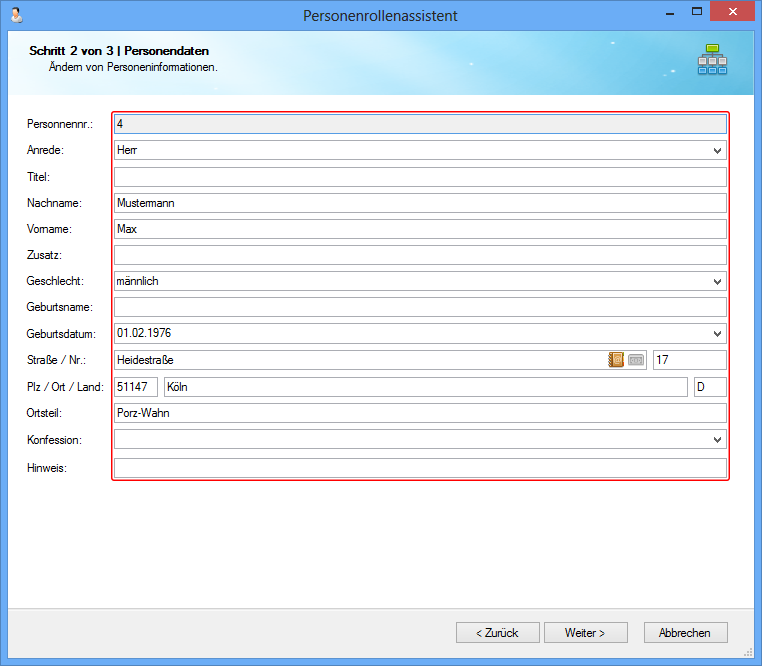This screenshot has height=666, width=762.
Task: Click heading Schritt 2 von 3 | Personendaten
Action: click(119, 51)
